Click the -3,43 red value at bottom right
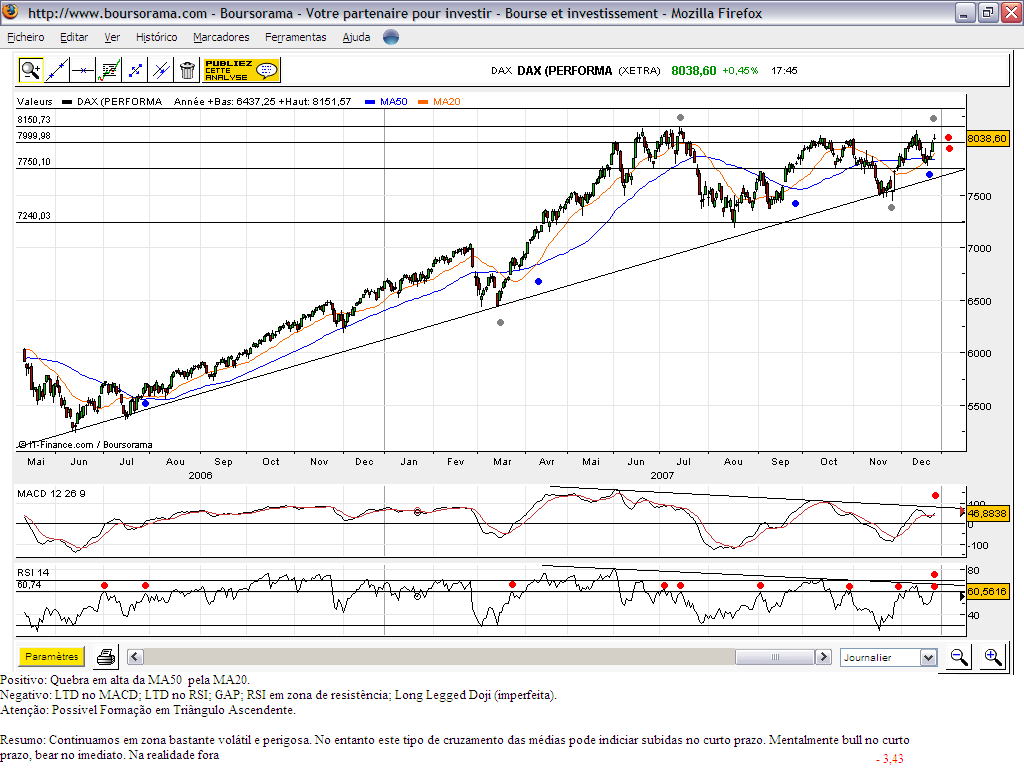Image resolution: width=1024 pixels, height=768 pixels. [890, 759]
